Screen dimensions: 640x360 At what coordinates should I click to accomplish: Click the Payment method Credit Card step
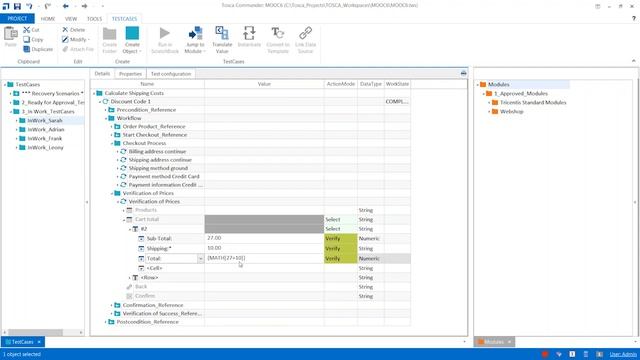point(164,176)
